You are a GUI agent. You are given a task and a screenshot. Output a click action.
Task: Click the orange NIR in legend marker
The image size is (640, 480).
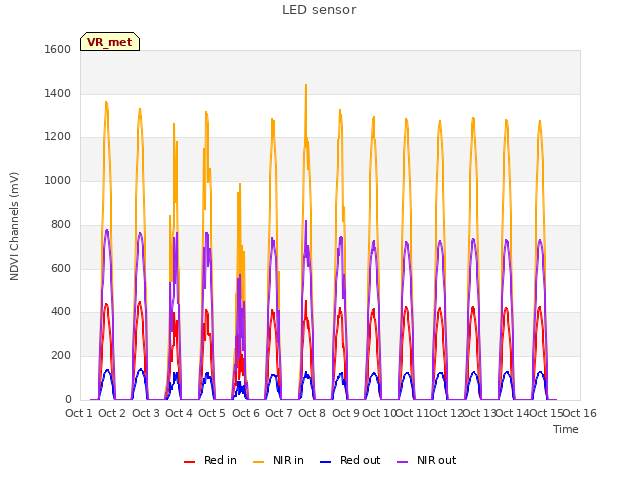click(258, 462)
